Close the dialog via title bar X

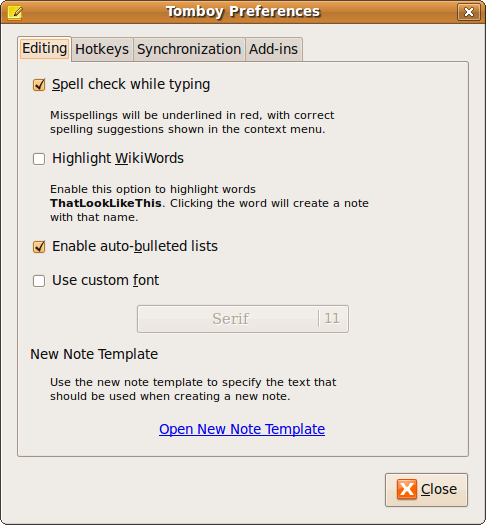[x=469, y=12]
